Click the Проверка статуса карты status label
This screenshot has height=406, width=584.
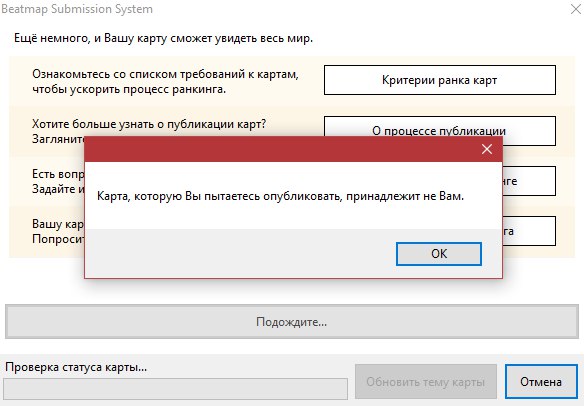(76, 367)
